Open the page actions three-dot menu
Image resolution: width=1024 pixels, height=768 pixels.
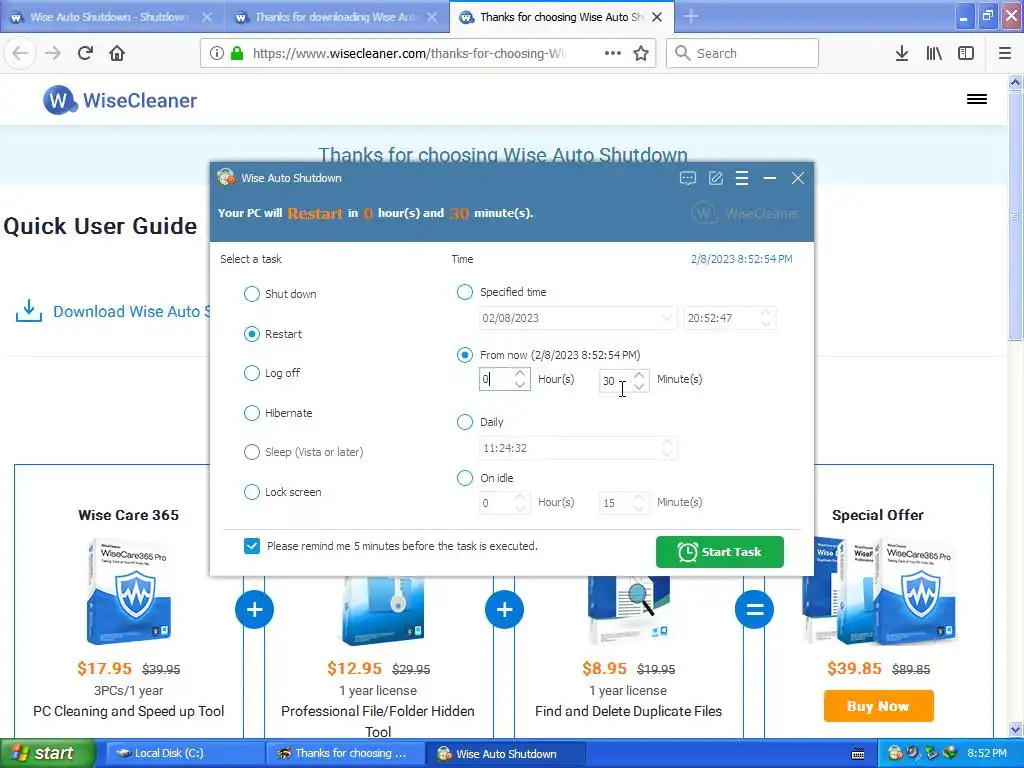(x=613, y=53)
